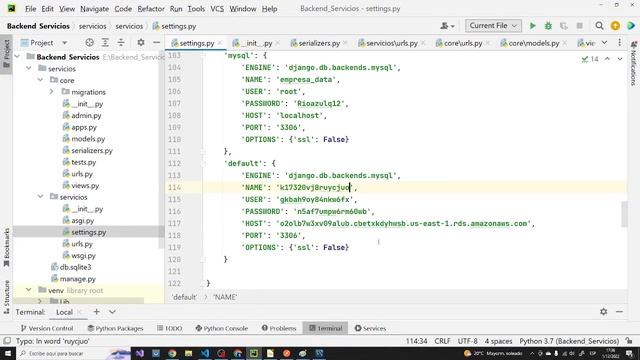The height and width of the screenshot is (360, 640).
Task: Click the 4 spaces indent widget
Action: point(498,341)
